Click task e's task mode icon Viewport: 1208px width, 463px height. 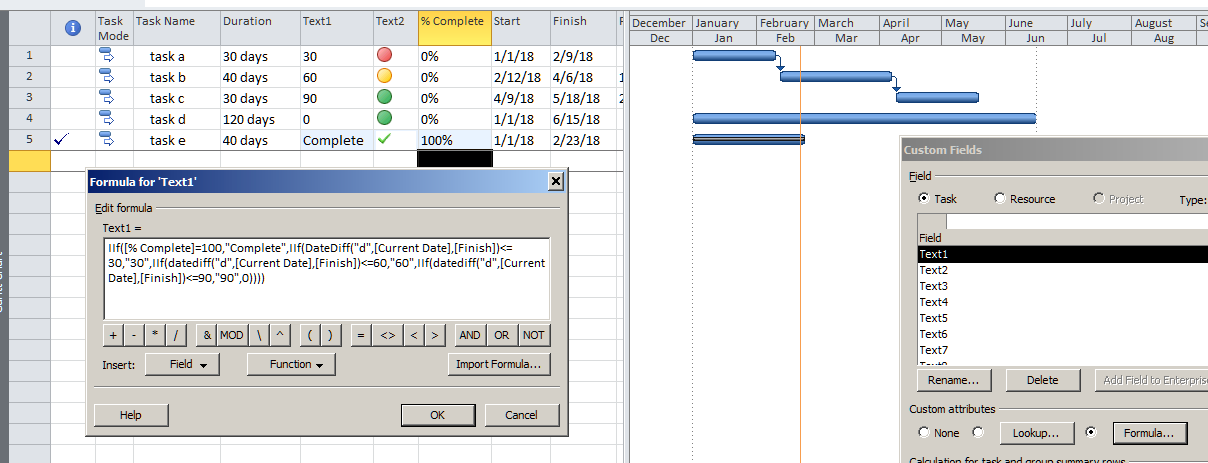(x=107, y=140)
